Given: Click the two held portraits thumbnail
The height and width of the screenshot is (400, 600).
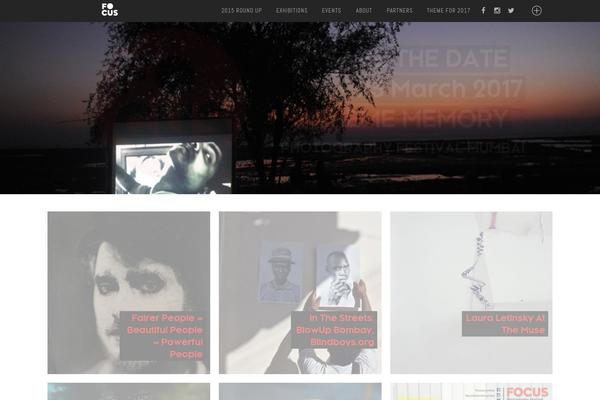Looking at the screenshot, I should point(300,292).
